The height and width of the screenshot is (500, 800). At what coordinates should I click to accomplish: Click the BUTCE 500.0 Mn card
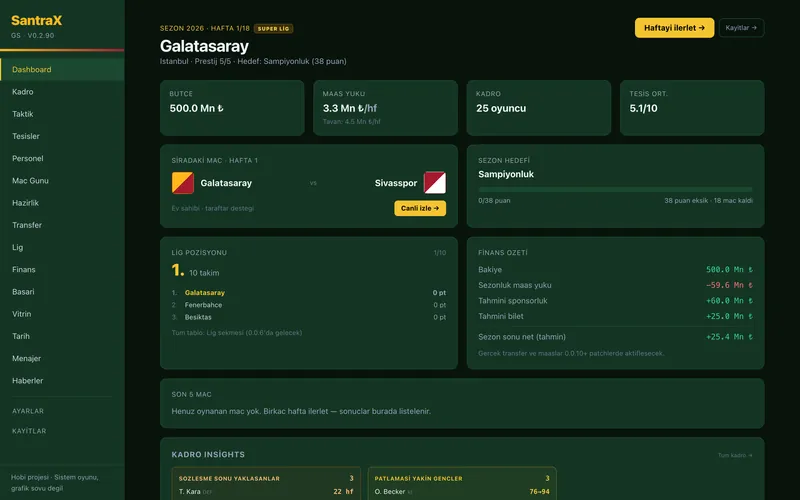point(232,108)
